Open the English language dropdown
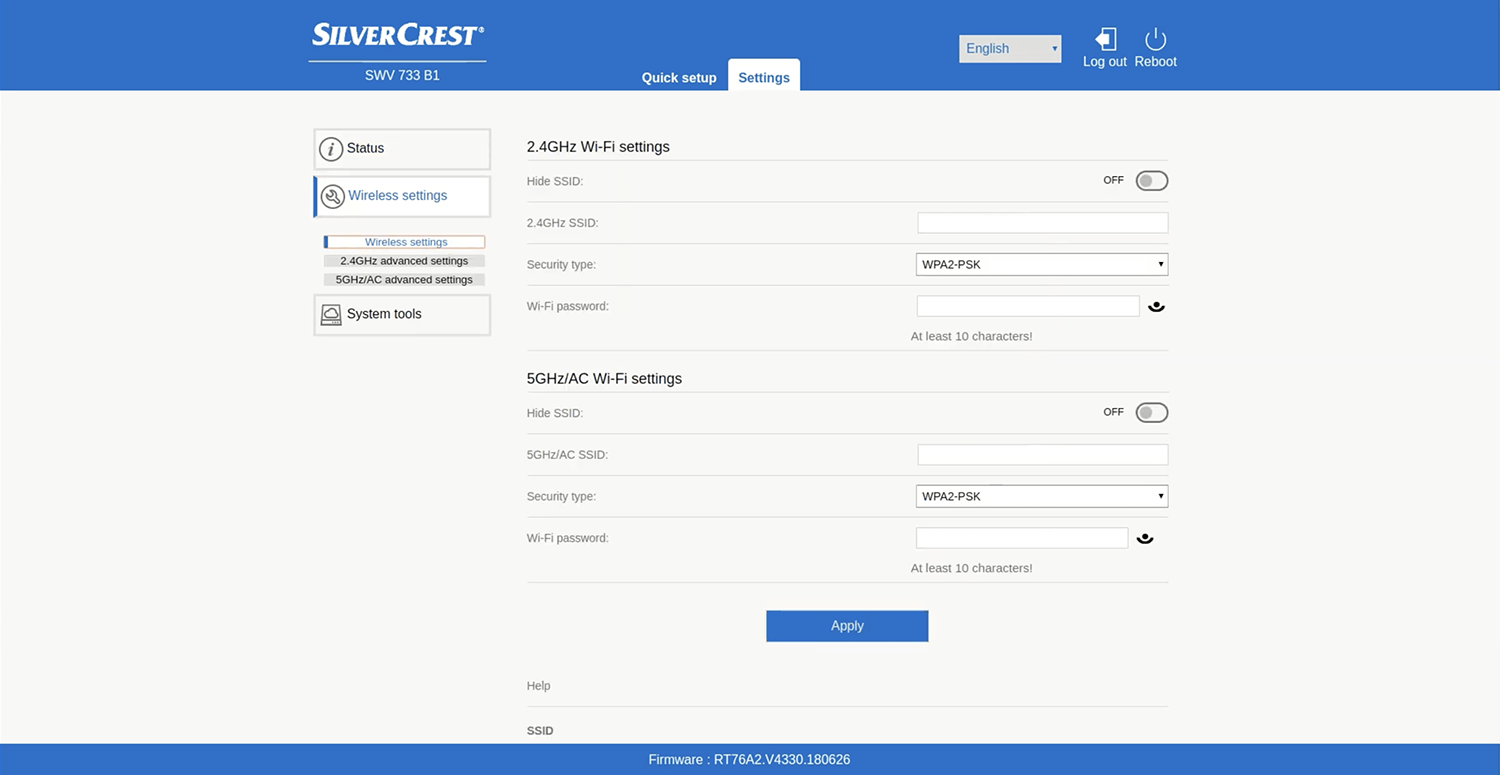1500x775 pixels. point(1010,49)
